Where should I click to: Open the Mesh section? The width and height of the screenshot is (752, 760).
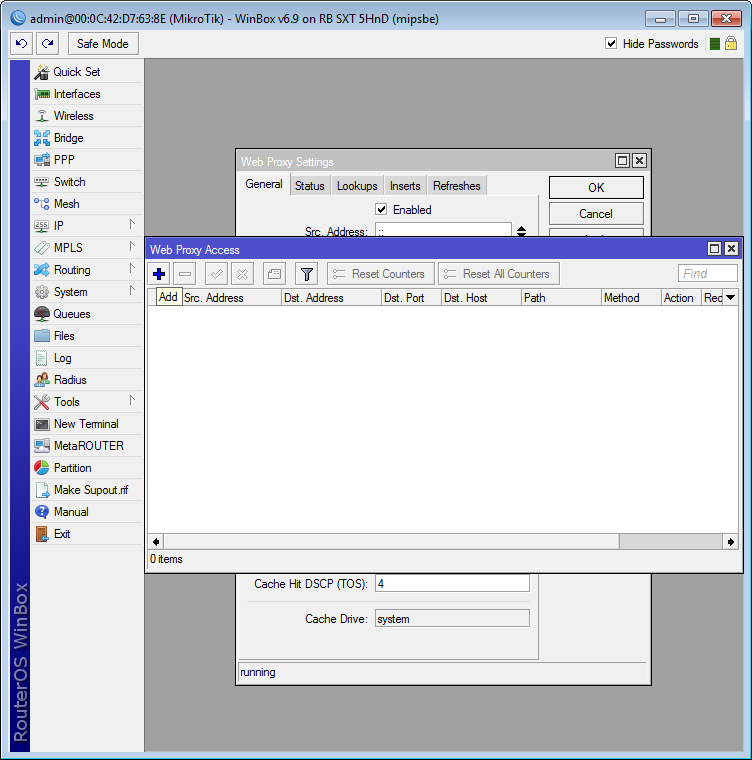[87, 204]
